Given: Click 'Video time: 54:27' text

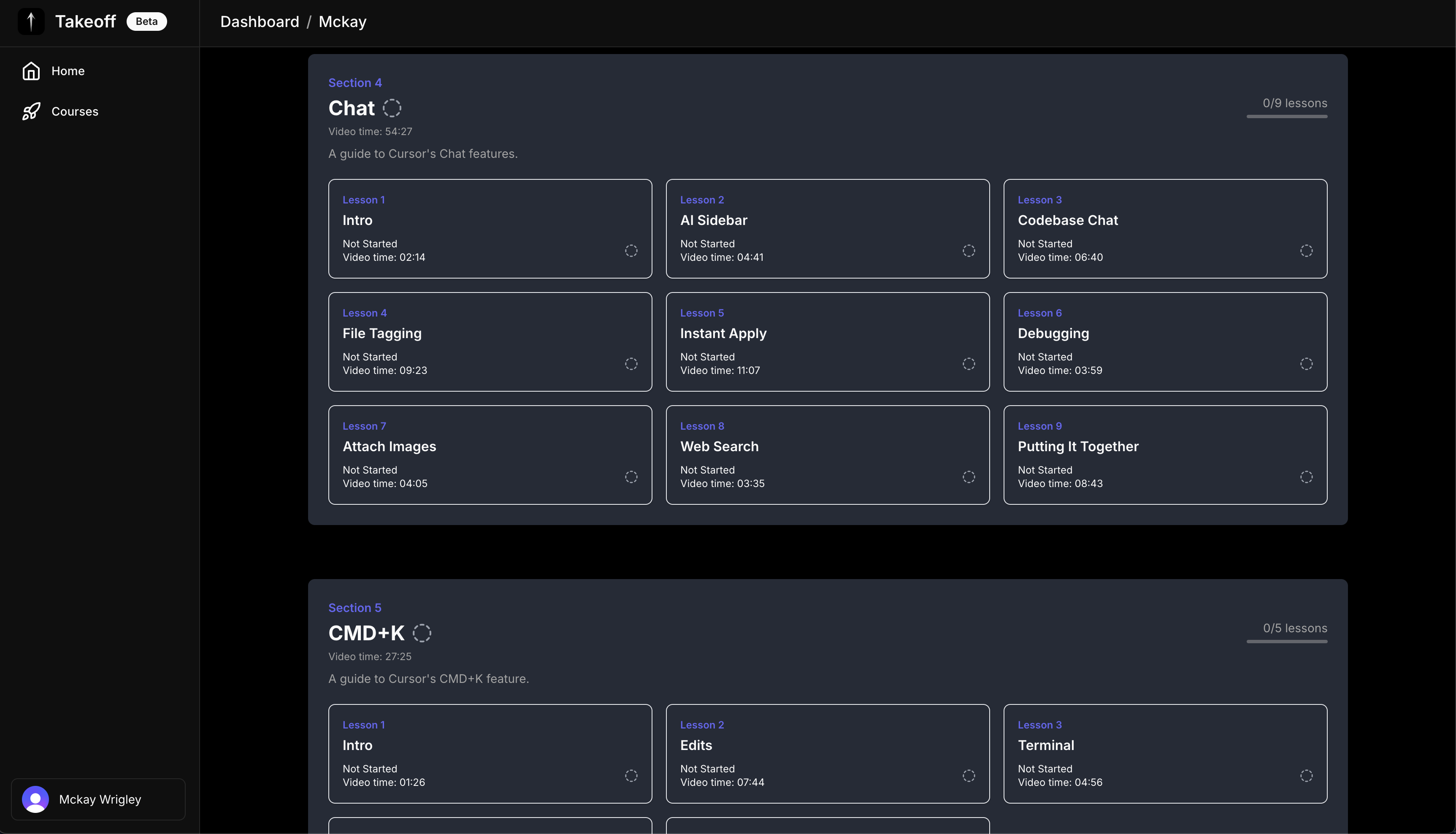Looking at the screenshot, I should pyautogui.click(x=370, y=132).
